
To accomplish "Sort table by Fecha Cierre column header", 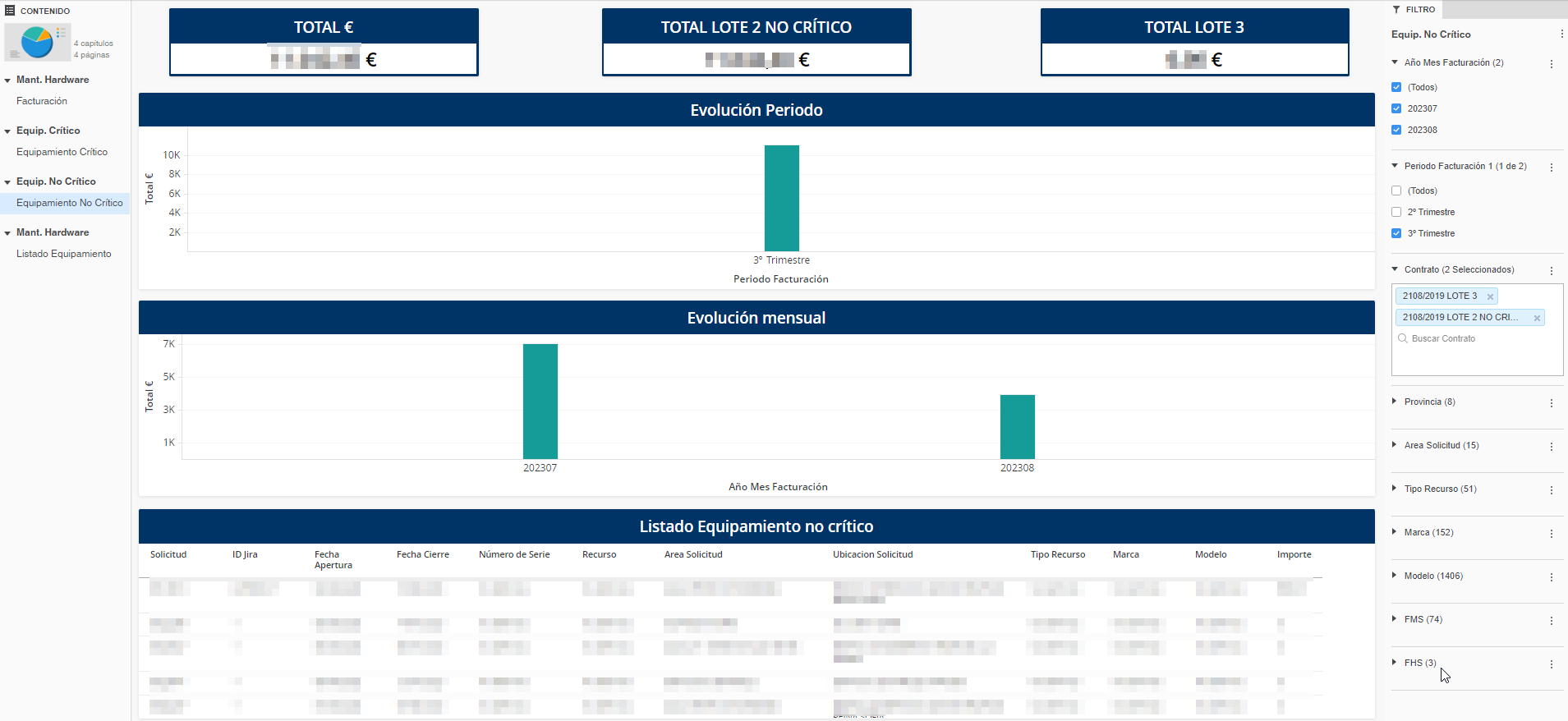I will coord(423,554).
